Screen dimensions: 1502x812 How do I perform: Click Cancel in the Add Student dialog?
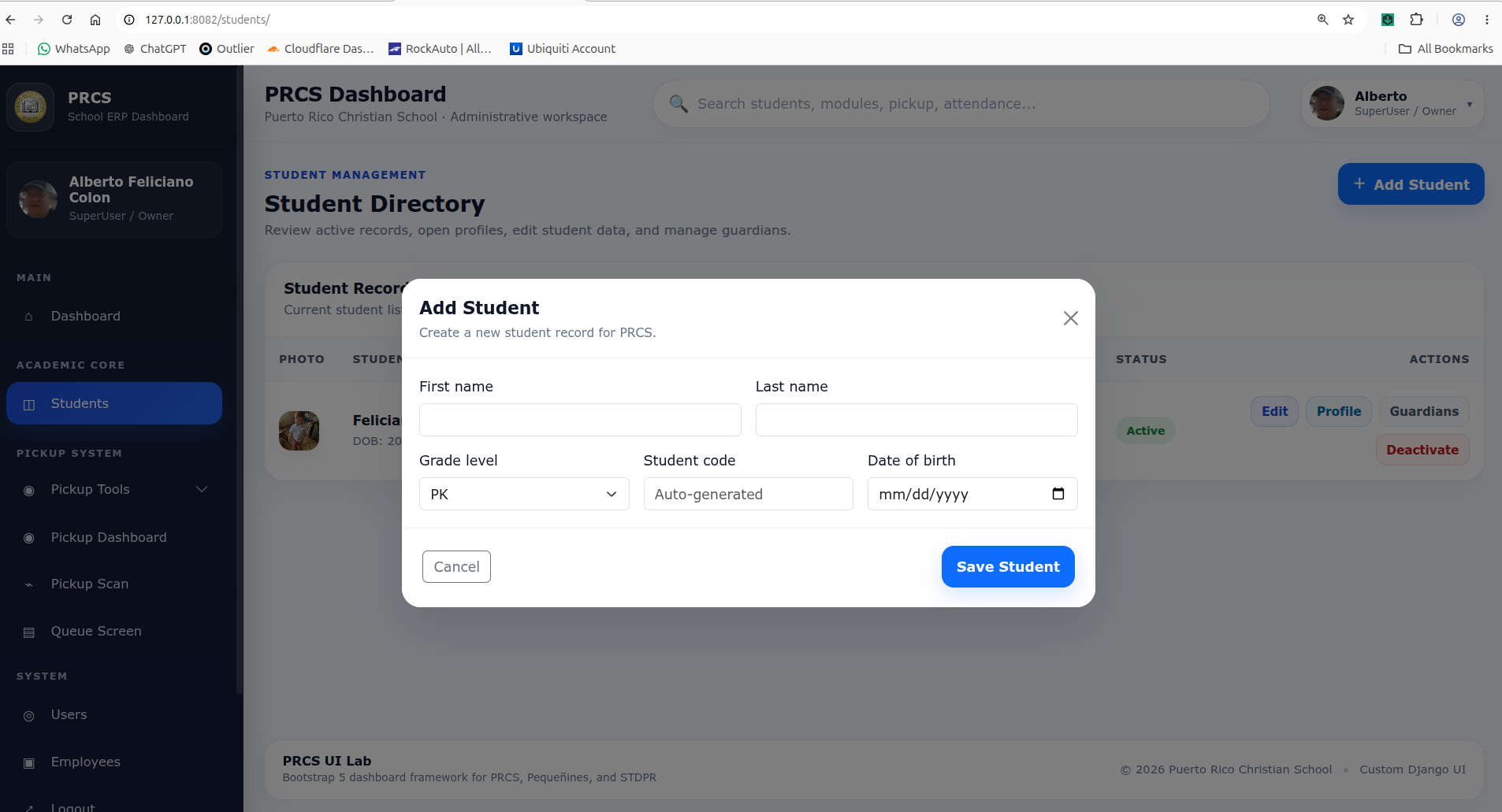[456, 567]
